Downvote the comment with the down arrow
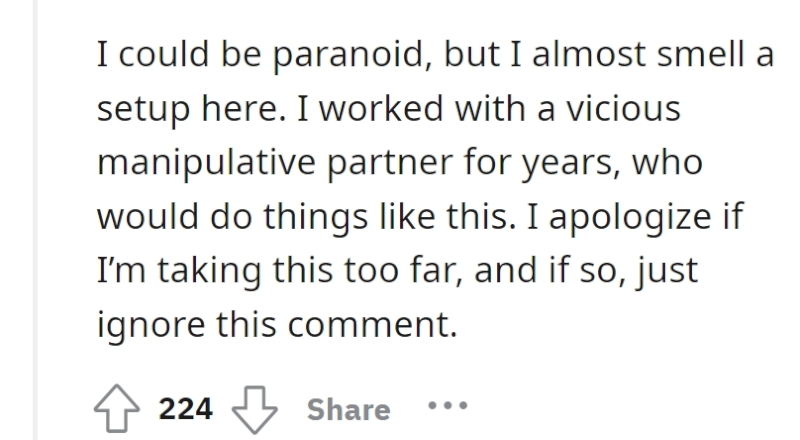The height and width of the screenshot is (440, 800). click(255, 409)
